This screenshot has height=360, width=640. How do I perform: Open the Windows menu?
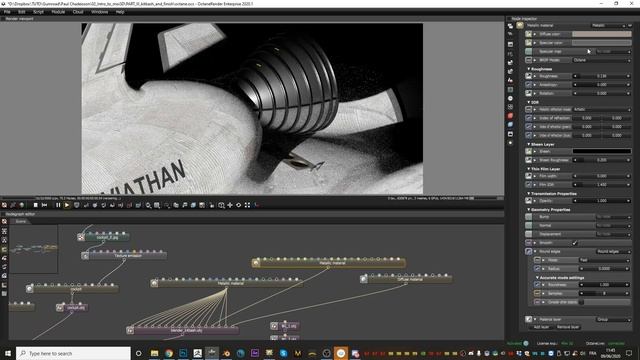point(100,12)
